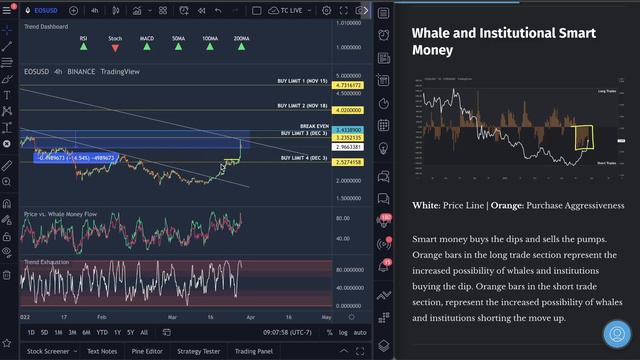This screenshot has width=640, height=360.
Task: Maximize the bottom panel
Action: 360,351
